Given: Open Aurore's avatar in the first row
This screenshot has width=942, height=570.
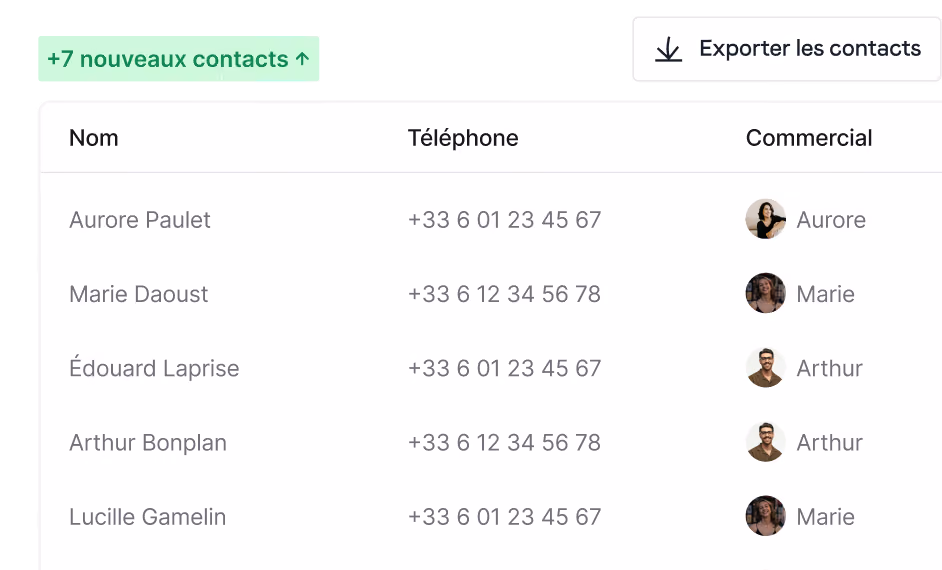Looking at the screenshot, I should tap(765, 219).
